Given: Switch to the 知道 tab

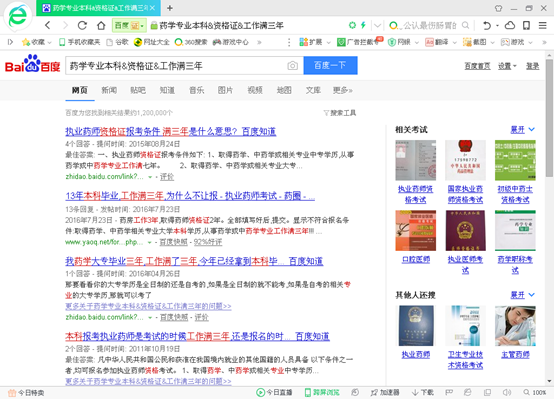Looking at the screenshot, I should [x=167, y=90].
